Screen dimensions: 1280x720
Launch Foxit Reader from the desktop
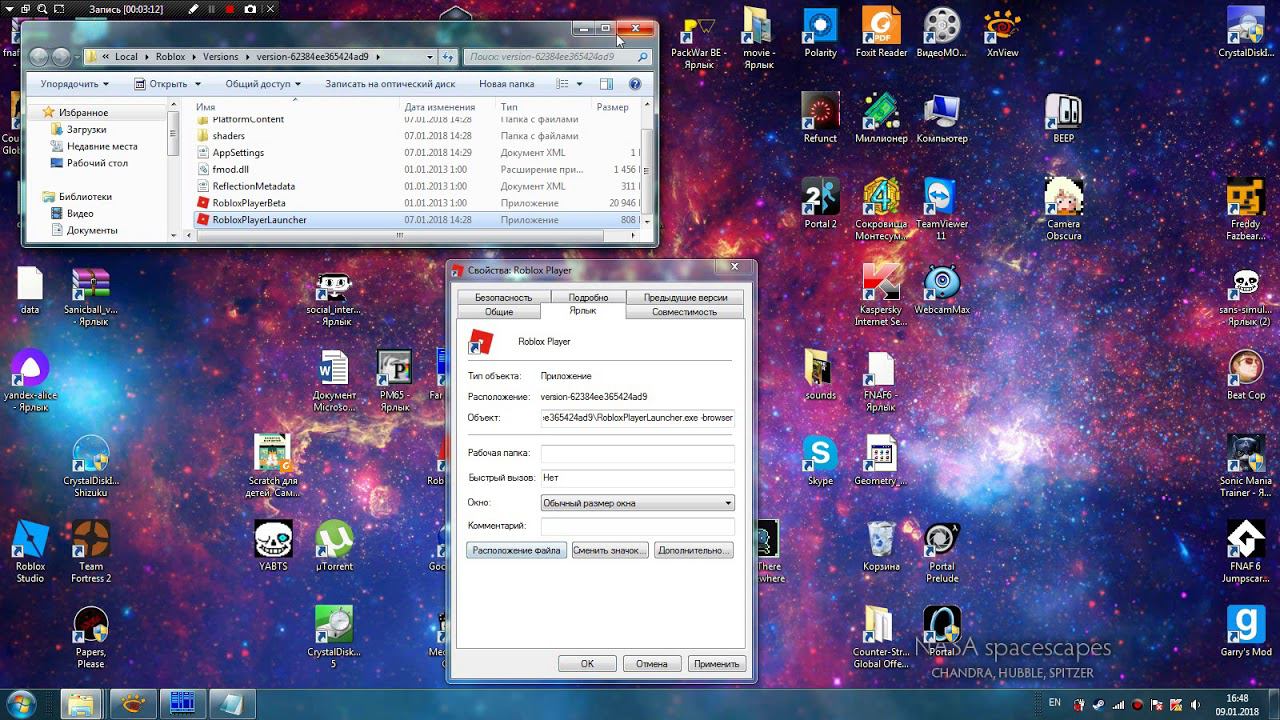881,32
